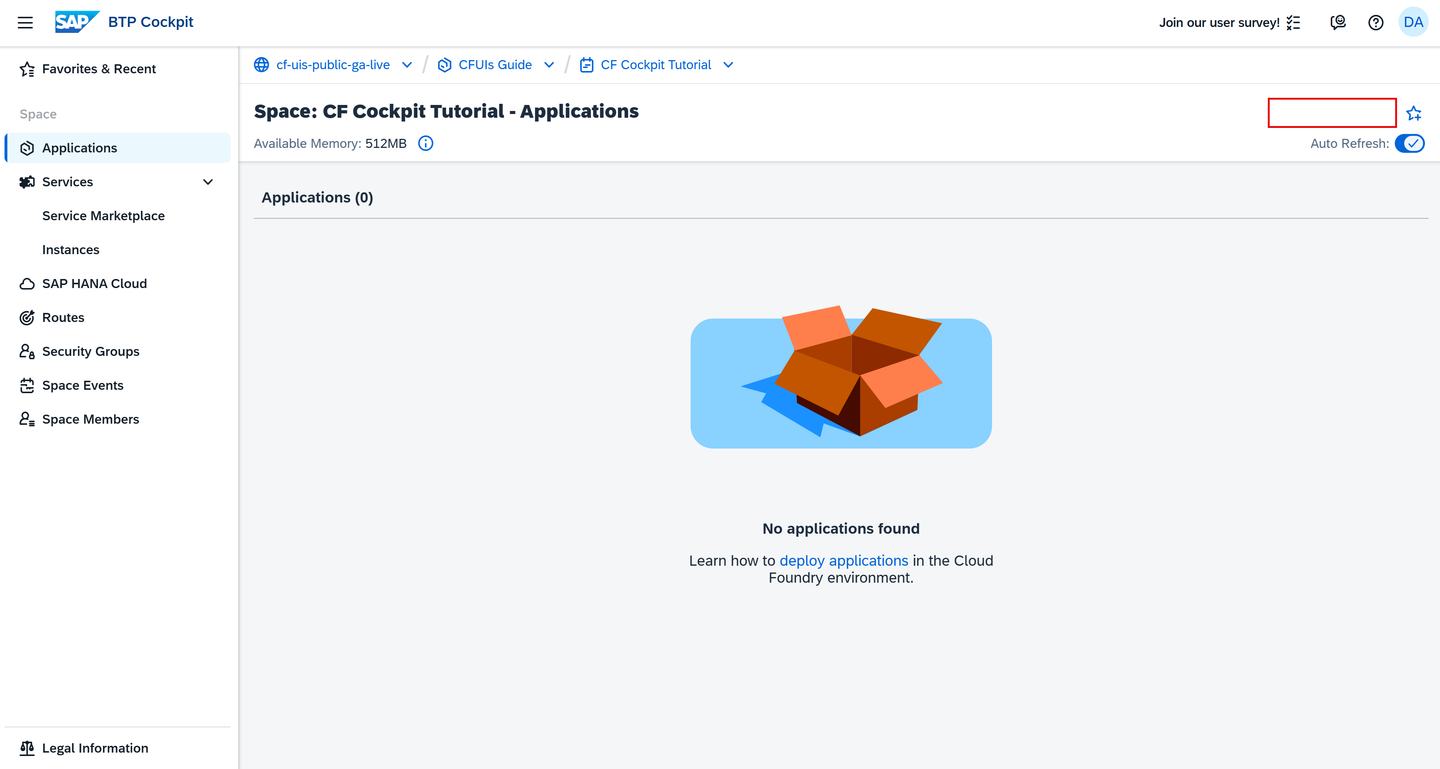The image size is (1440, 769).
Task: Go to Instances
Action: [118, 250]
